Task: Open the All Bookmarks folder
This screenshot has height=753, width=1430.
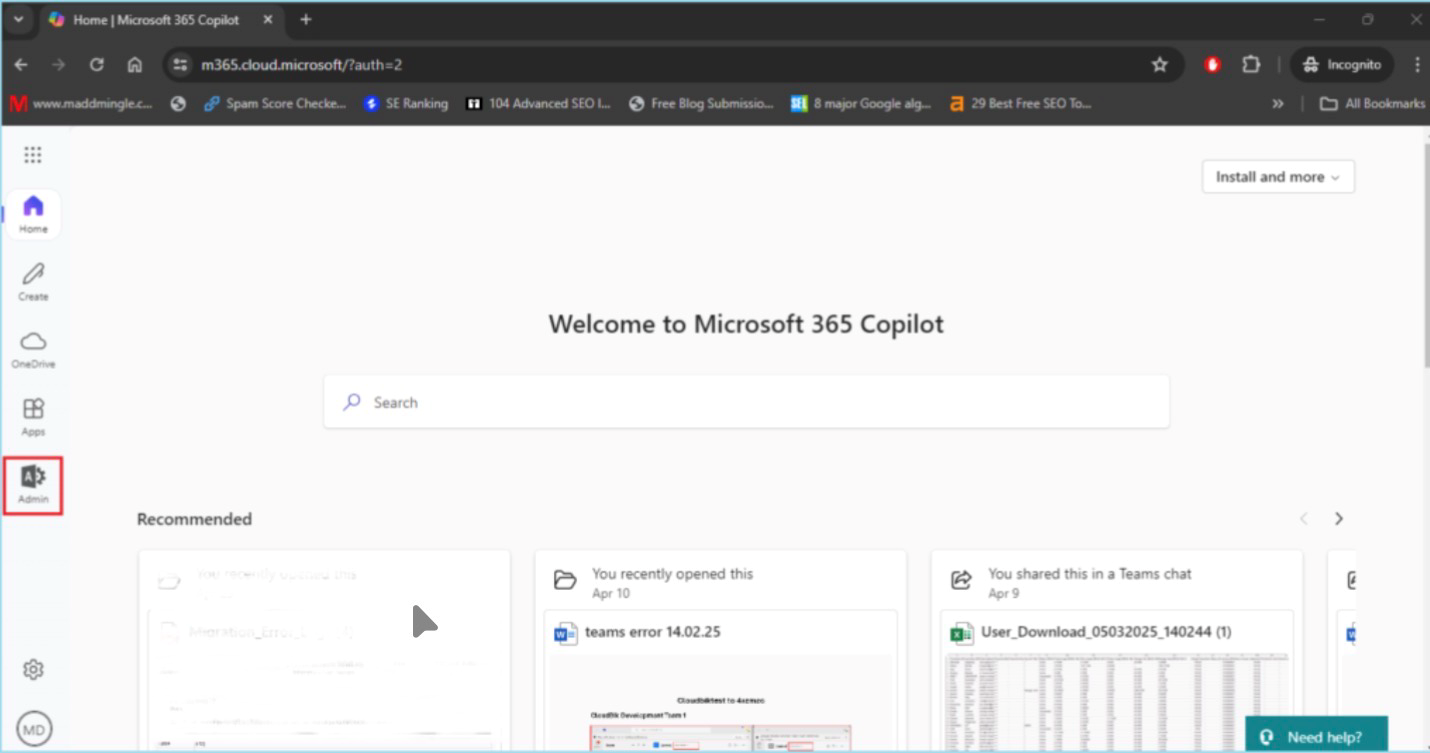Action: pyautogui.click(x=1372, y=103)
